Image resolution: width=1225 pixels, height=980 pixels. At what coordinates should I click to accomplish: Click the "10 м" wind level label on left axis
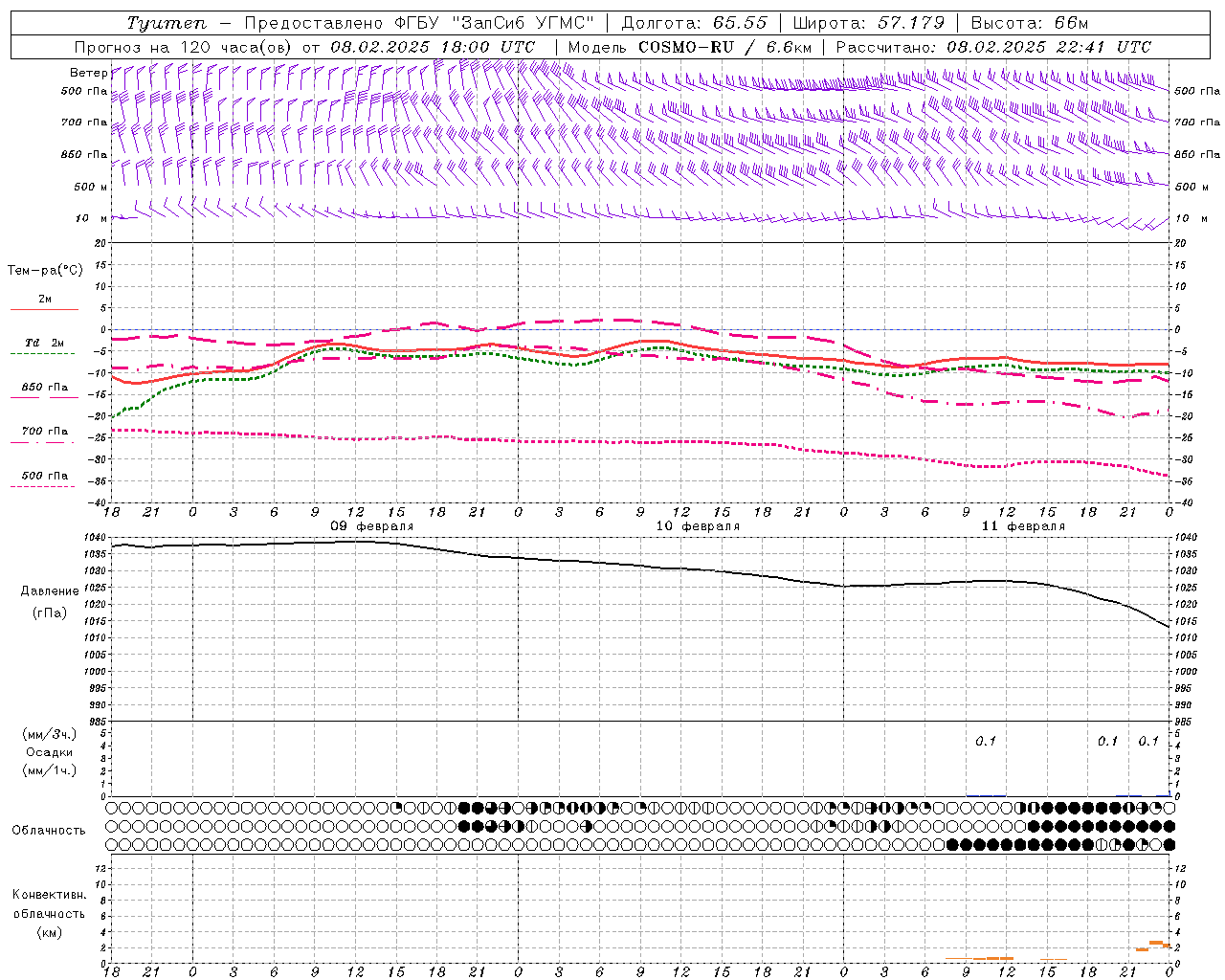91,218
